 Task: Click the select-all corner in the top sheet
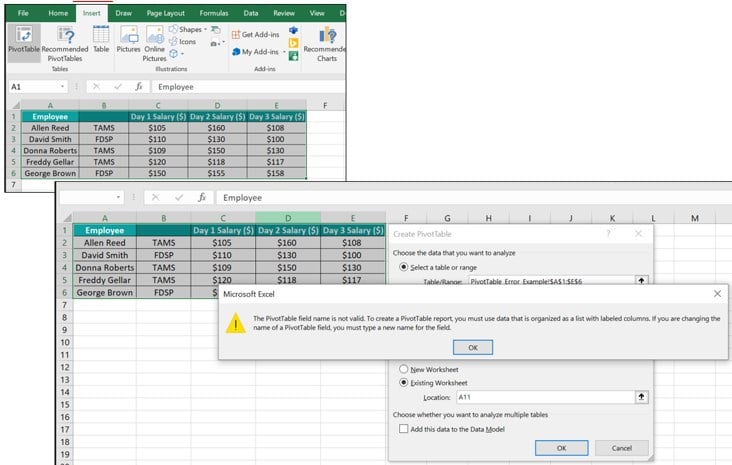point(15,106)
